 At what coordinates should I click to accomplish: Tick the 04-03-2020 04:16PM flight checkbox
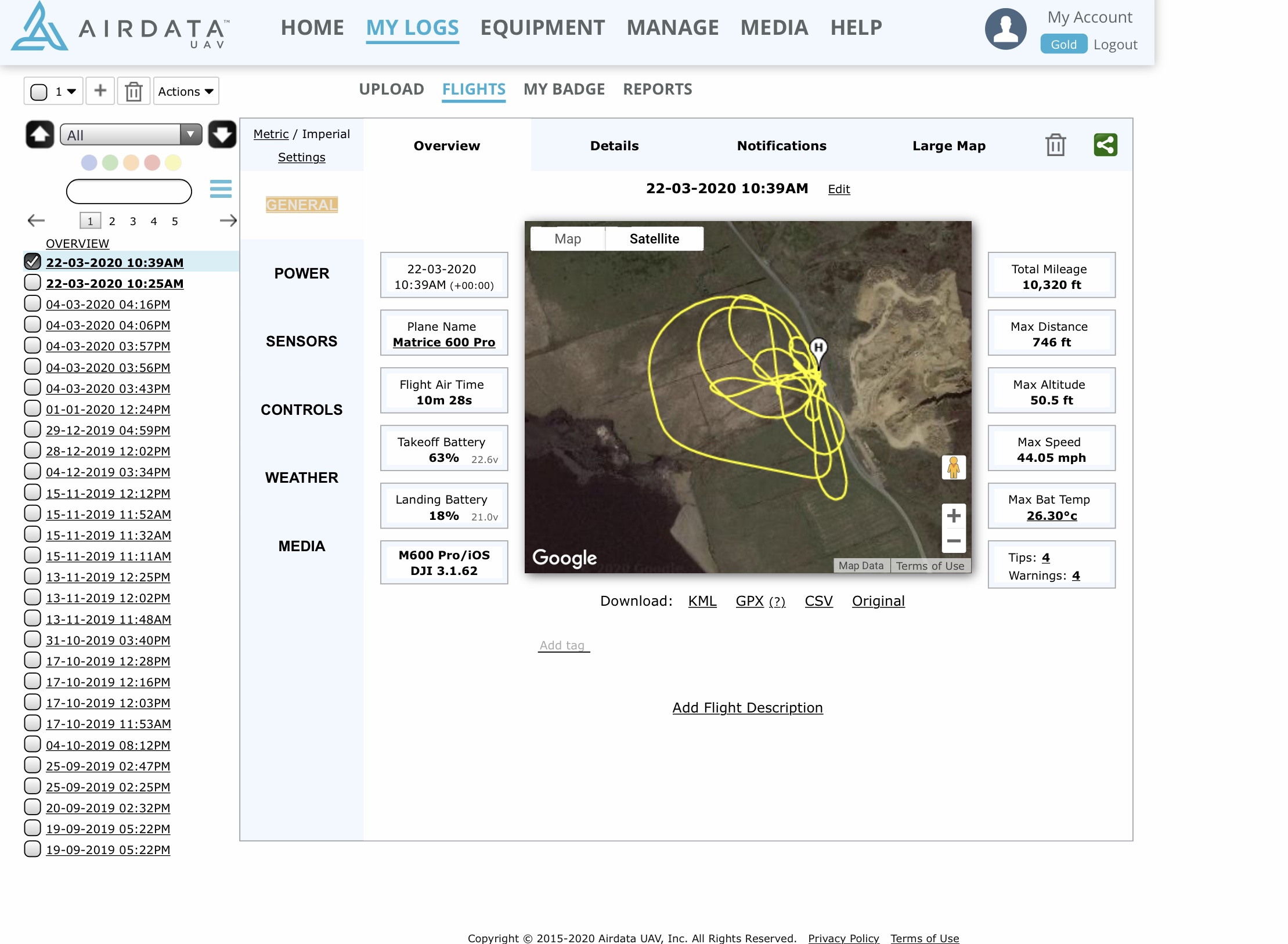click(x=33, y=304)
